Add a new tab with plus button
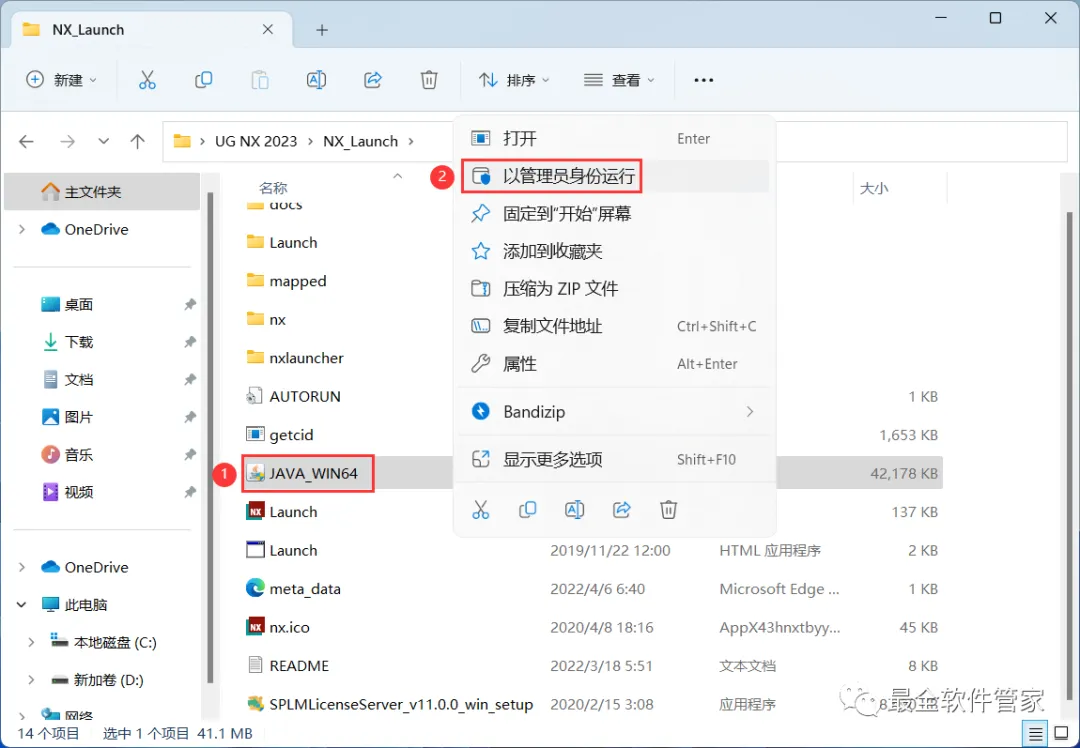The image size is (1080, 748). click(322, 30)
